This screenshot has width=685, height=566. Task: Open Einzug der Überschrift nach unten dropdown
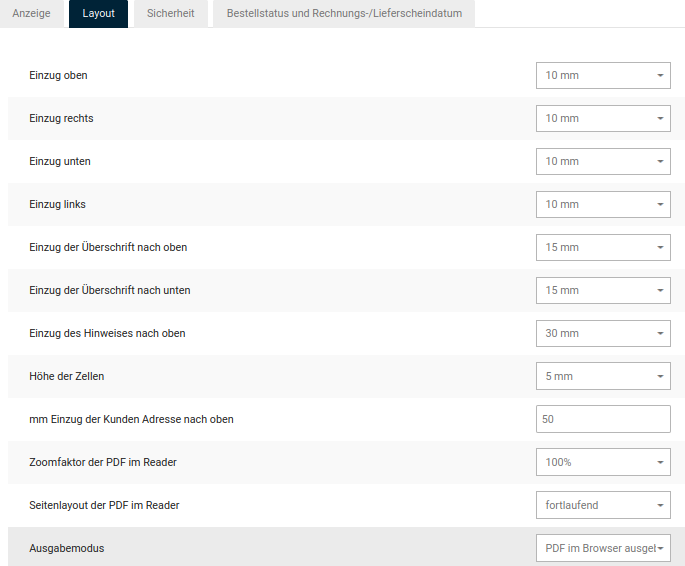pyautogui.click(x=603, y=290)
